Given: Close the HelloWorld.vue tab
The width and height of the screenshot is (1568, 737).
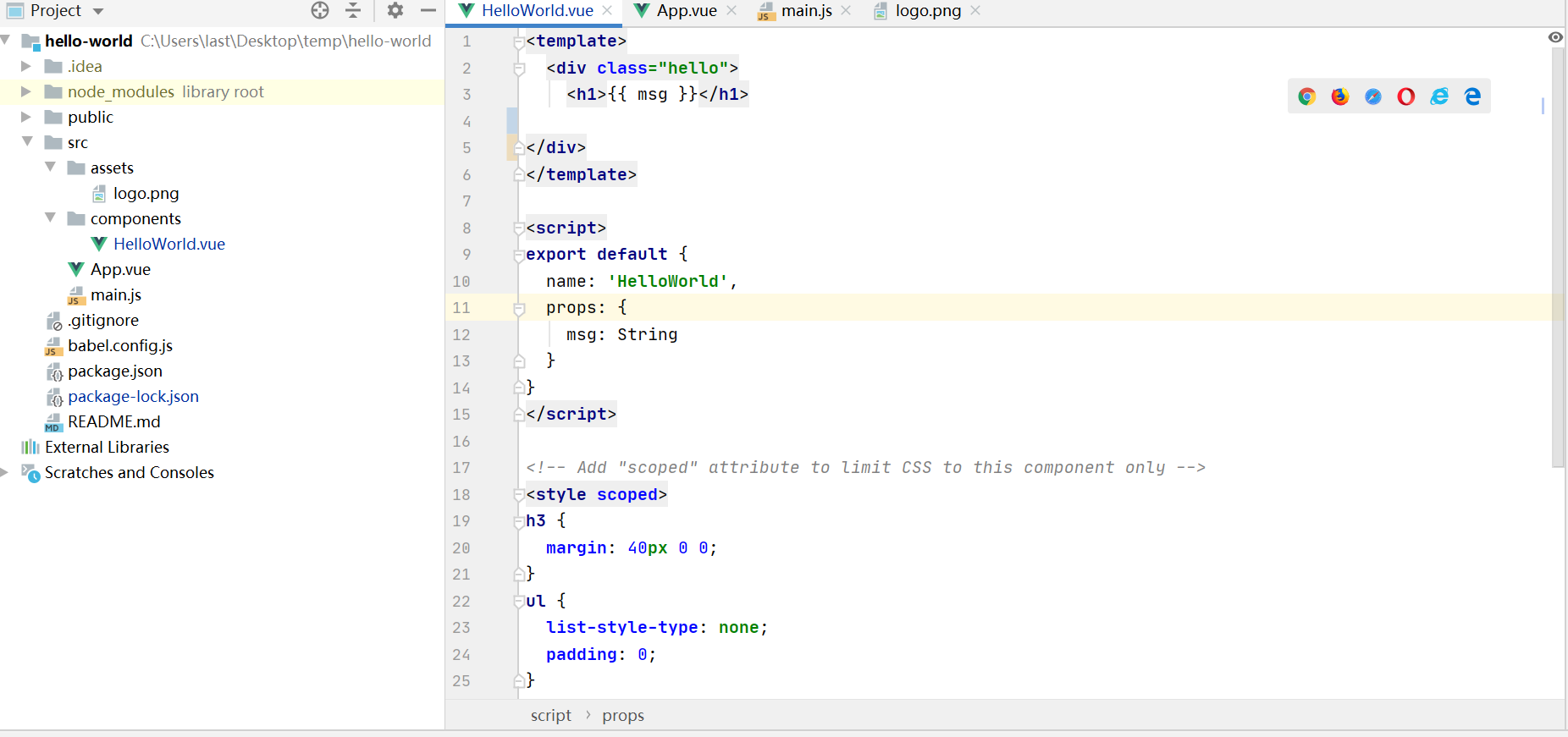Looking at the screenshot, I should (607, 11).
